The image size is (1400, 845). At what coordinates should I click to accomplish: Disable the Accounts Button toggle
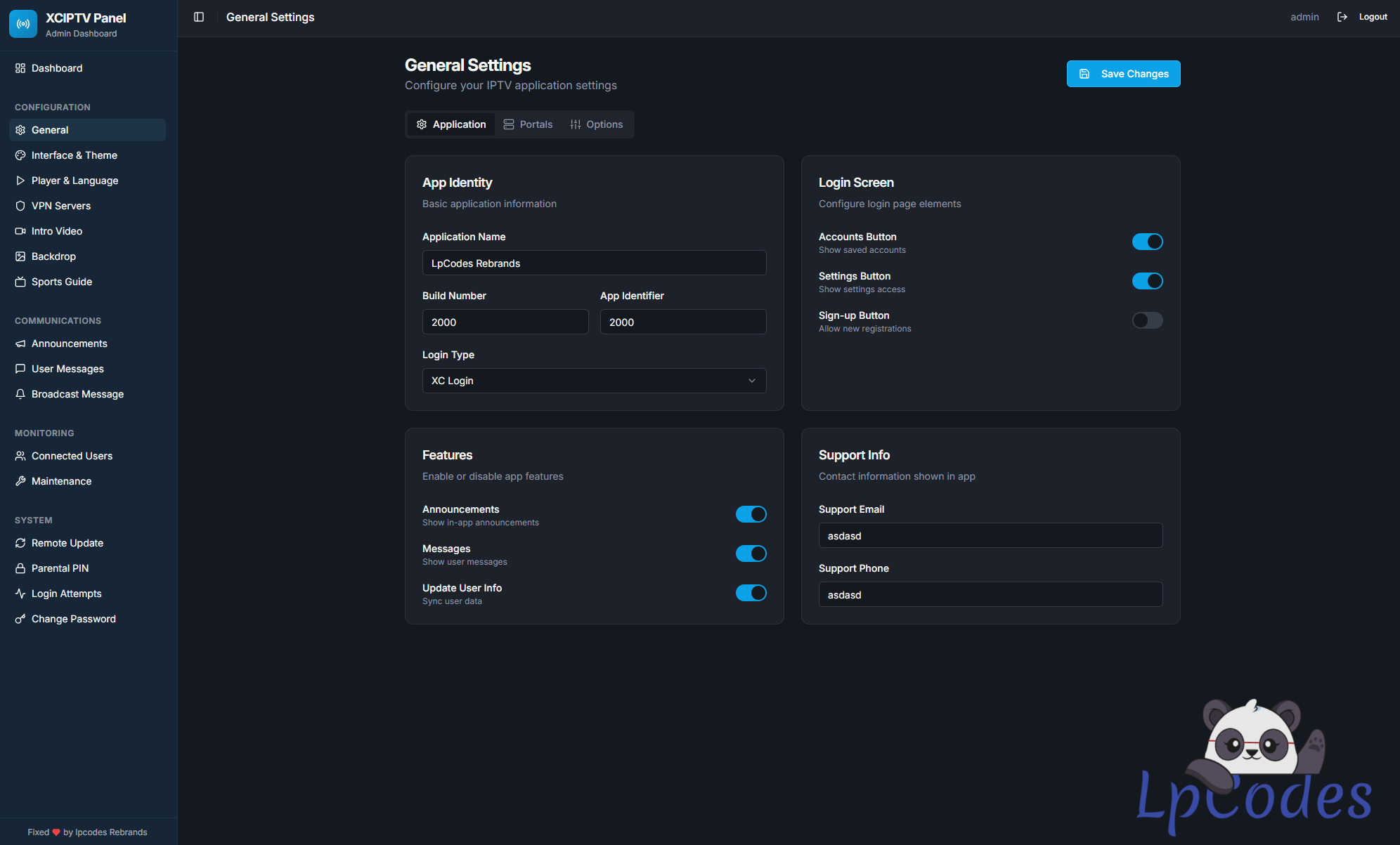[x=1147, y=242]
